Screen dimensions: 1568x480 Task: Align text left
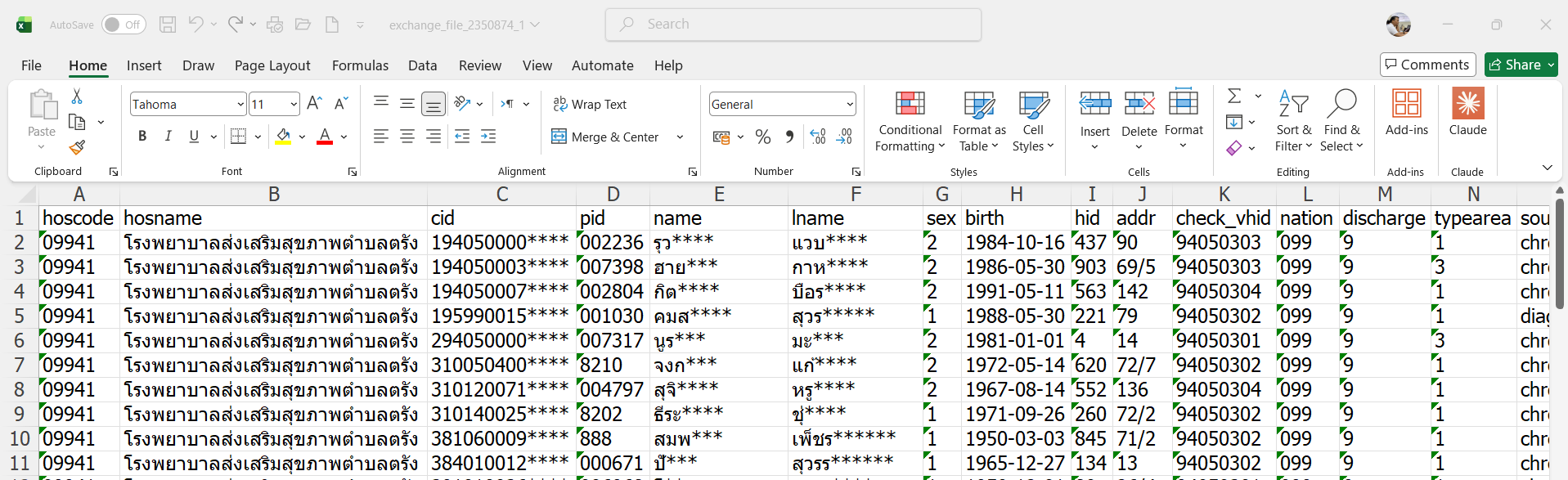[x=380, y=137]
